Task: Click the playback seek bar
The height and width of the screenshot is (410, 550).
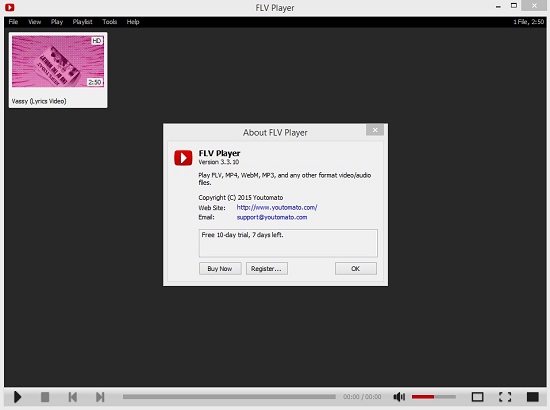Action: [229, 397]
